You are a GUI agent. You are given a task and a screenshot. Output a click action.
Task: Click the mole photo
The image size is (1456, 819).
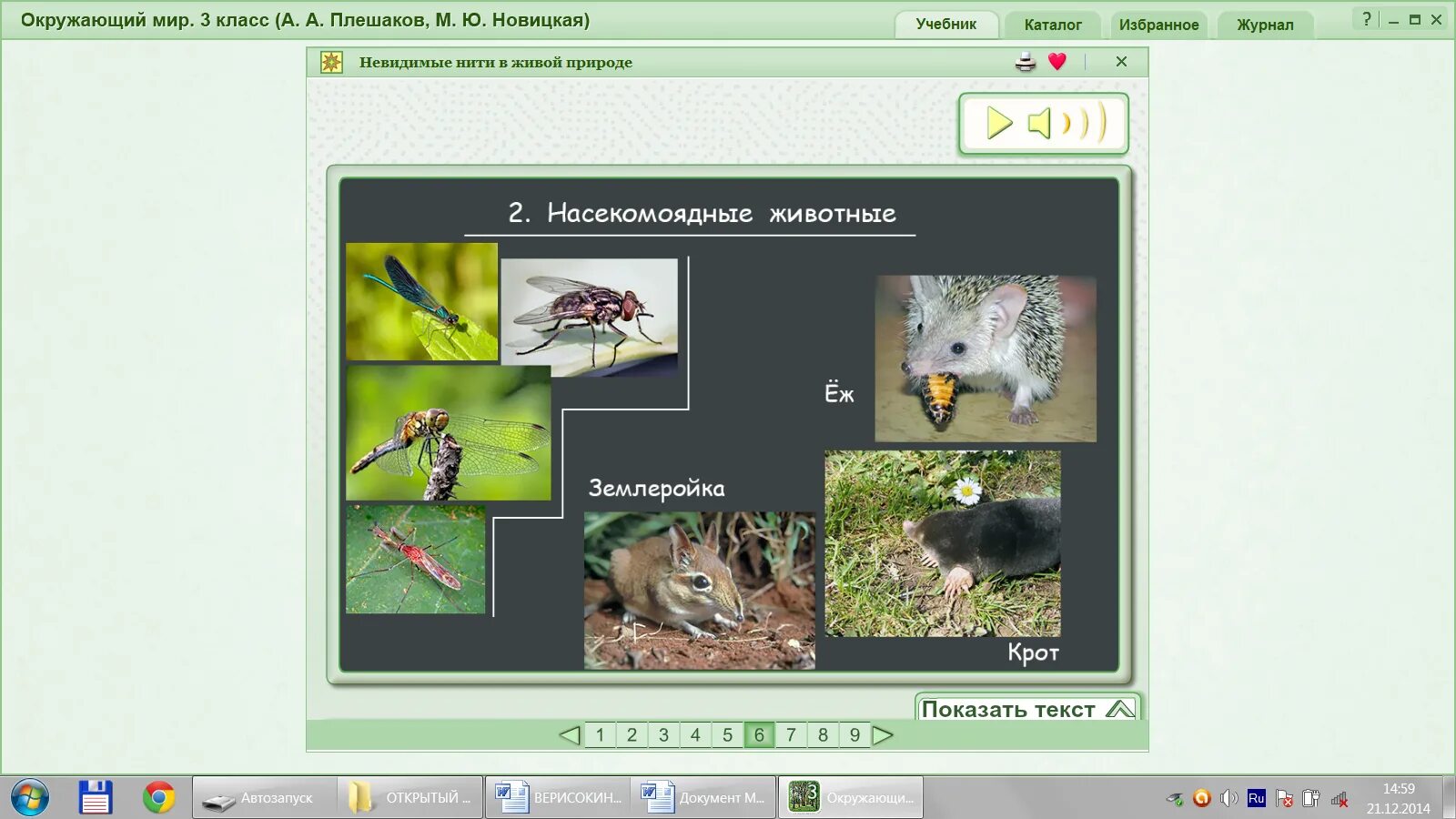coord(943,542)
